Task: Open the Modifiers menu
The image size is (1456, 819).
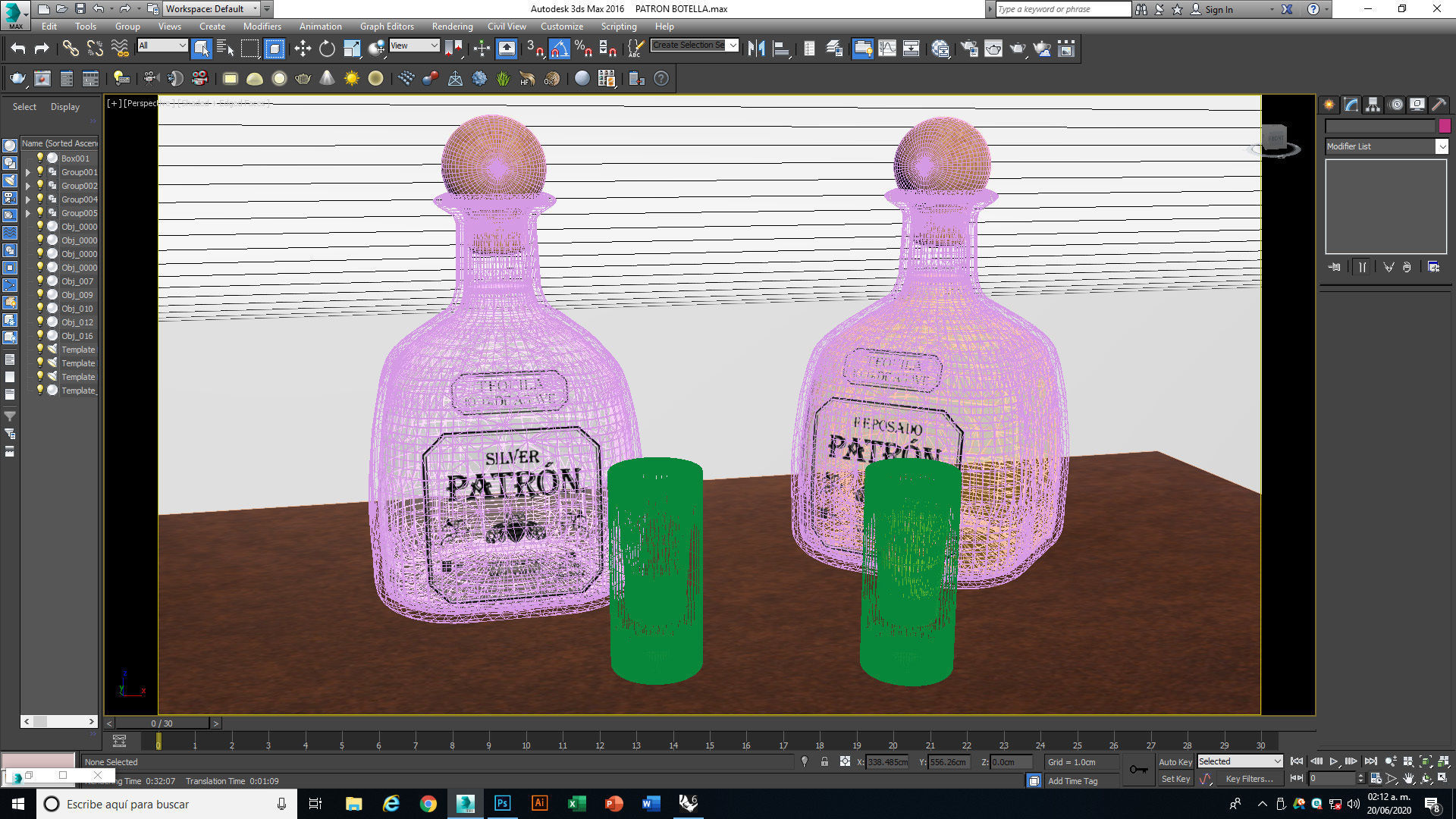Action: click(262, 27)
